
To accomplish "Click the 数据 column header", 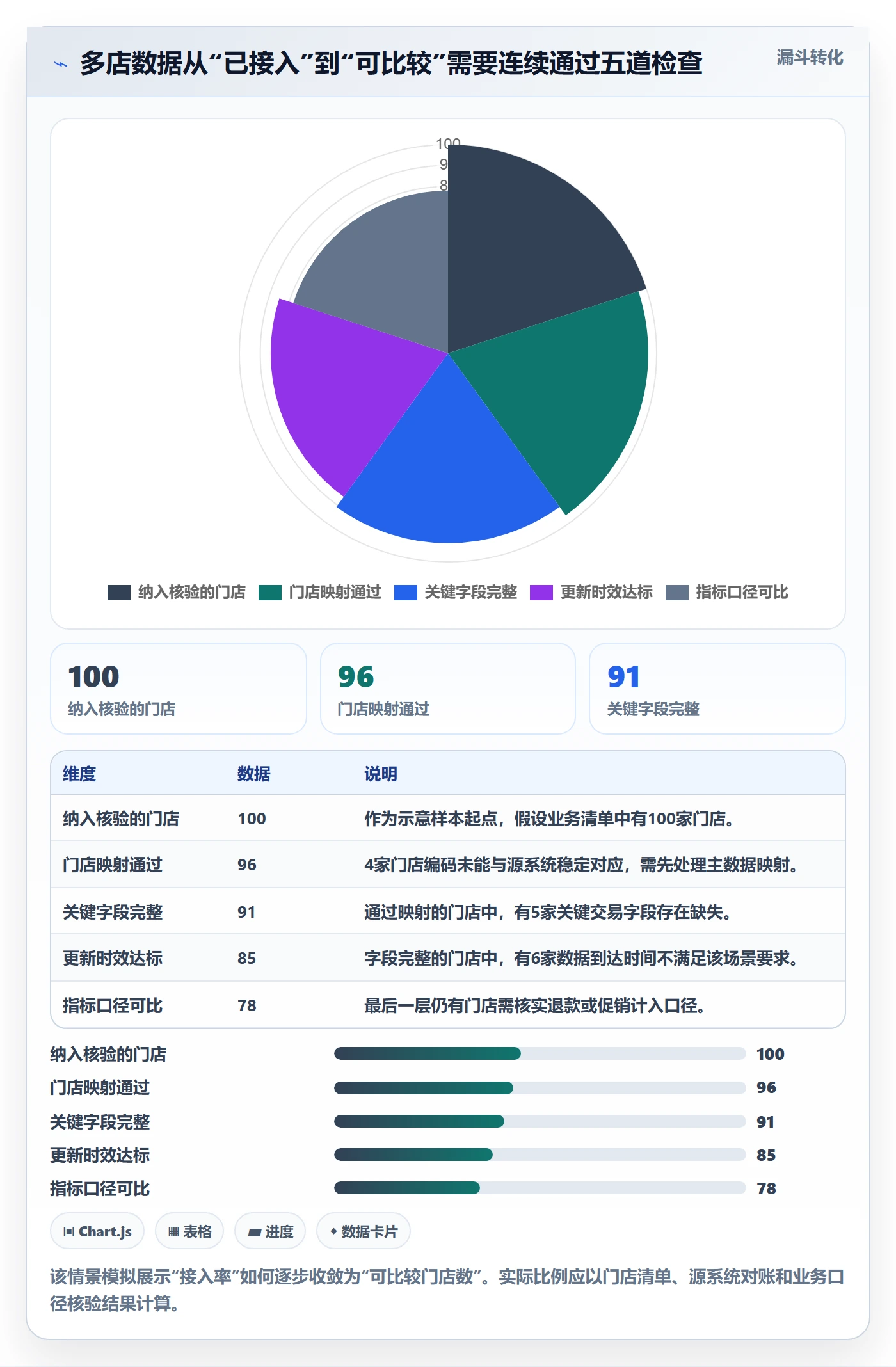I will (x=254, y=774).
